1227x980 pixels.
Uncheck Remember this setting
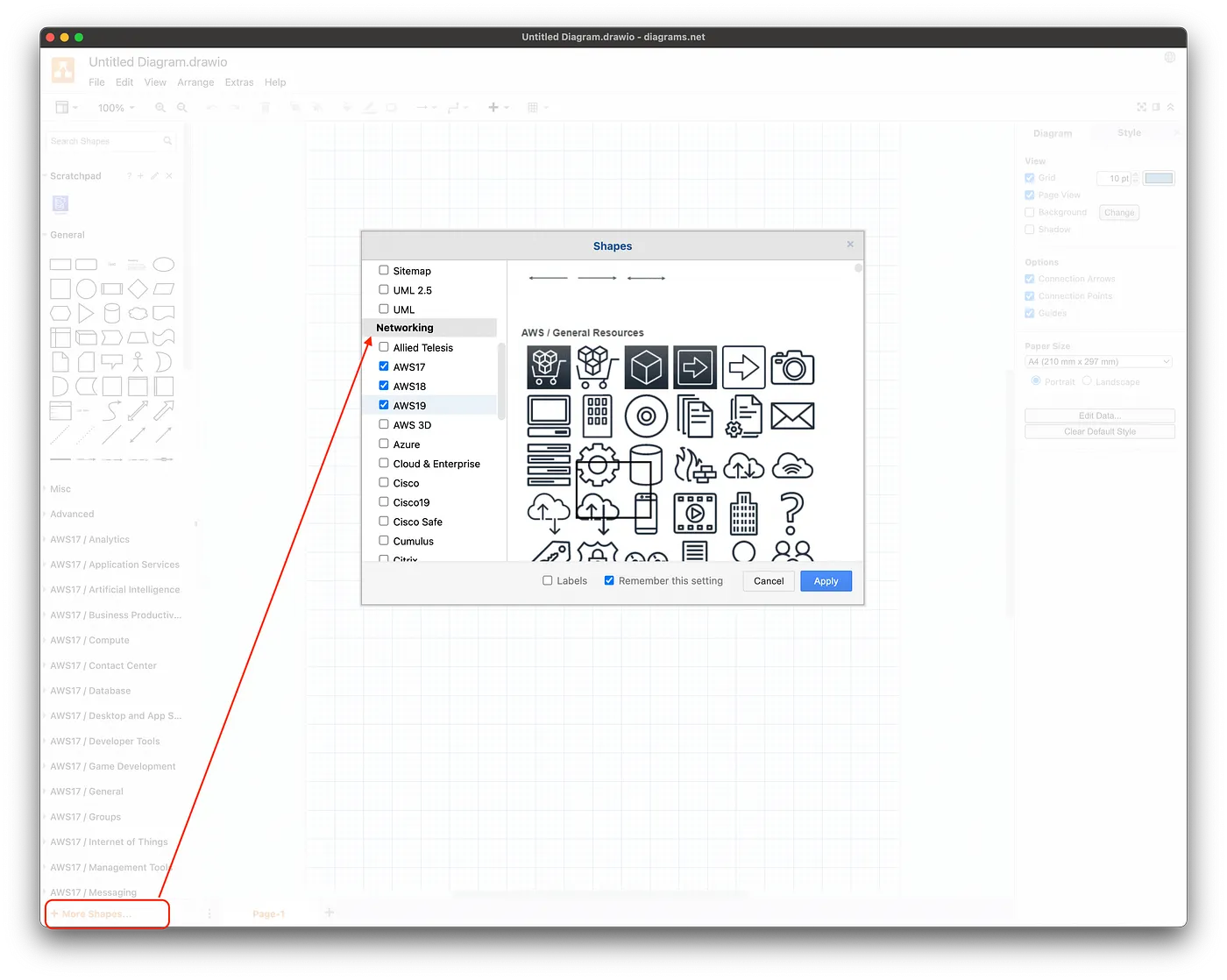click(x=609, y=579)
